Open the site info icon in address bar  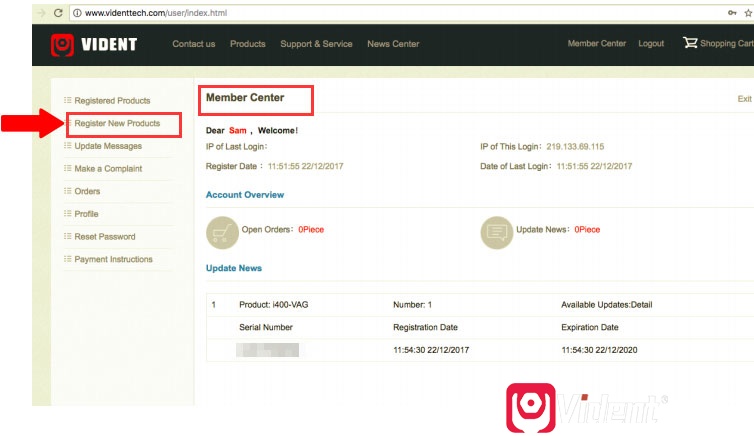pos(77,13)
